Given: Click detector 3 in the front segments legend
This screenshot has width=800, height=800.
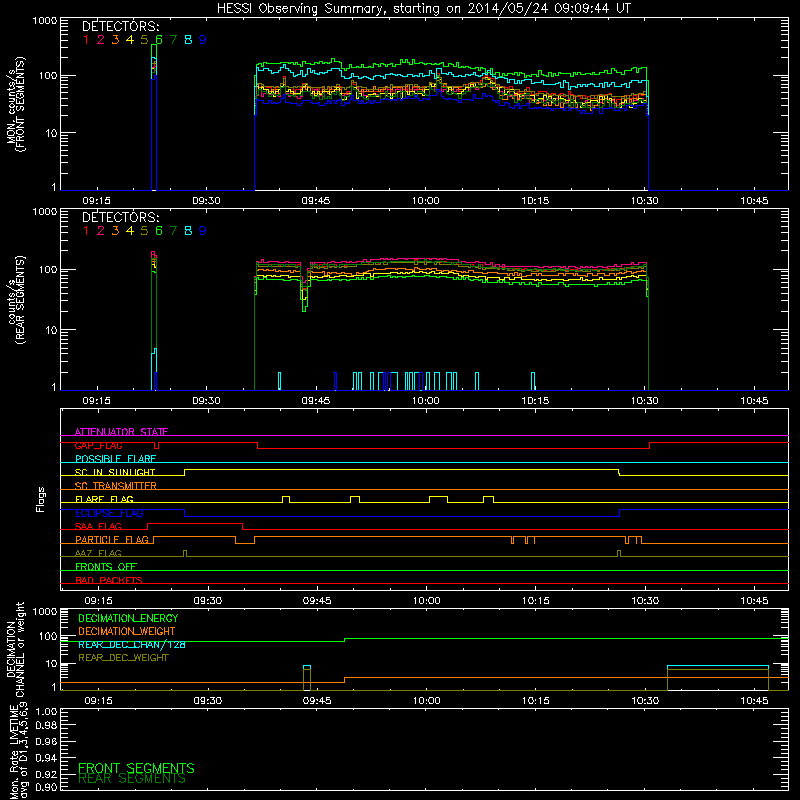Looking at the screenshot, I should point(115,40).
